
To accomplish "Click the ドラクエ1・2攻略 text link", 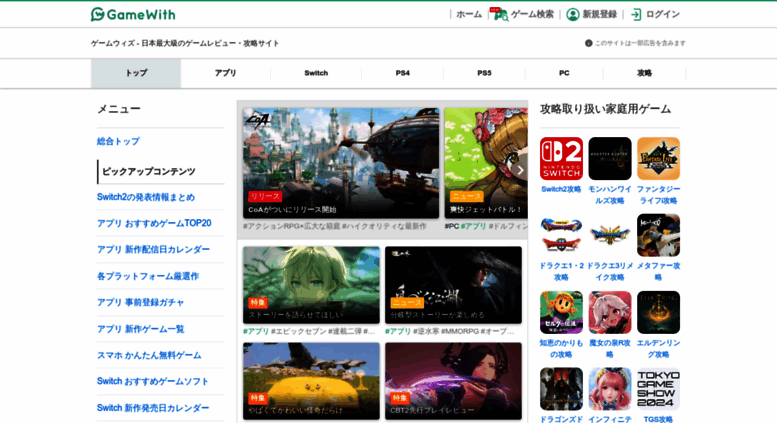I will pos(561,271).
